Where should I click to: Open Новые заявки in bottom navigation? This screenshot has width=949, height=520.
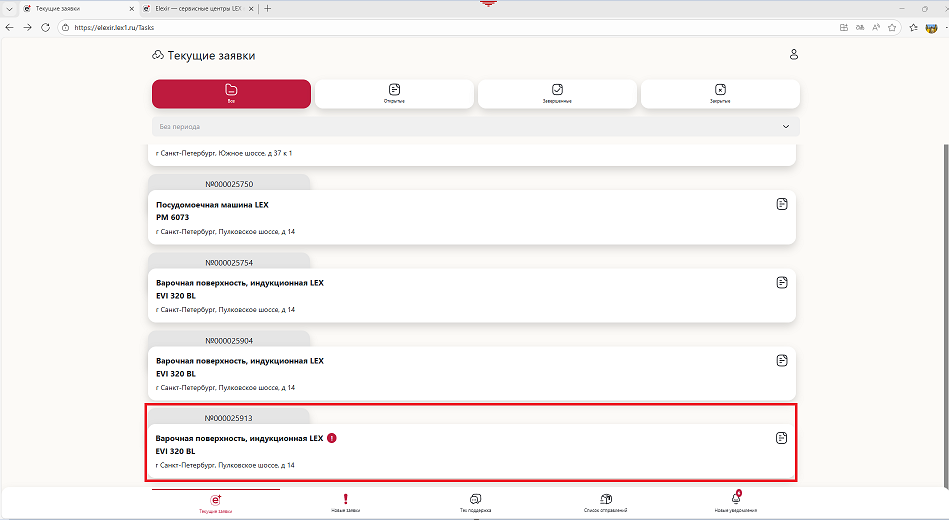pyautogui.click(x=345, y=499)
